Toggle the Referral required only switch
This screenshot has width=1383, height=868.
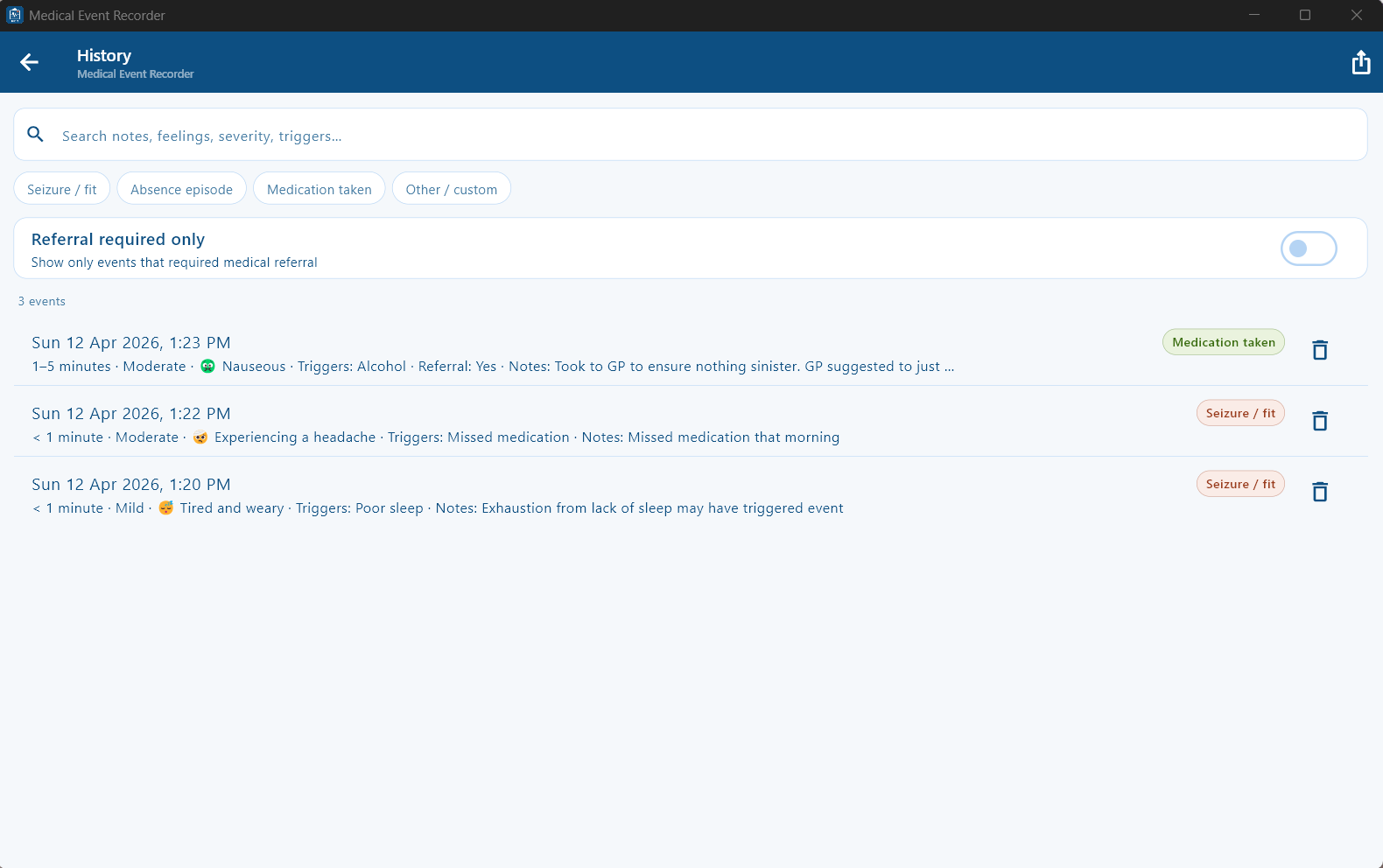[x=1308, y=248]
